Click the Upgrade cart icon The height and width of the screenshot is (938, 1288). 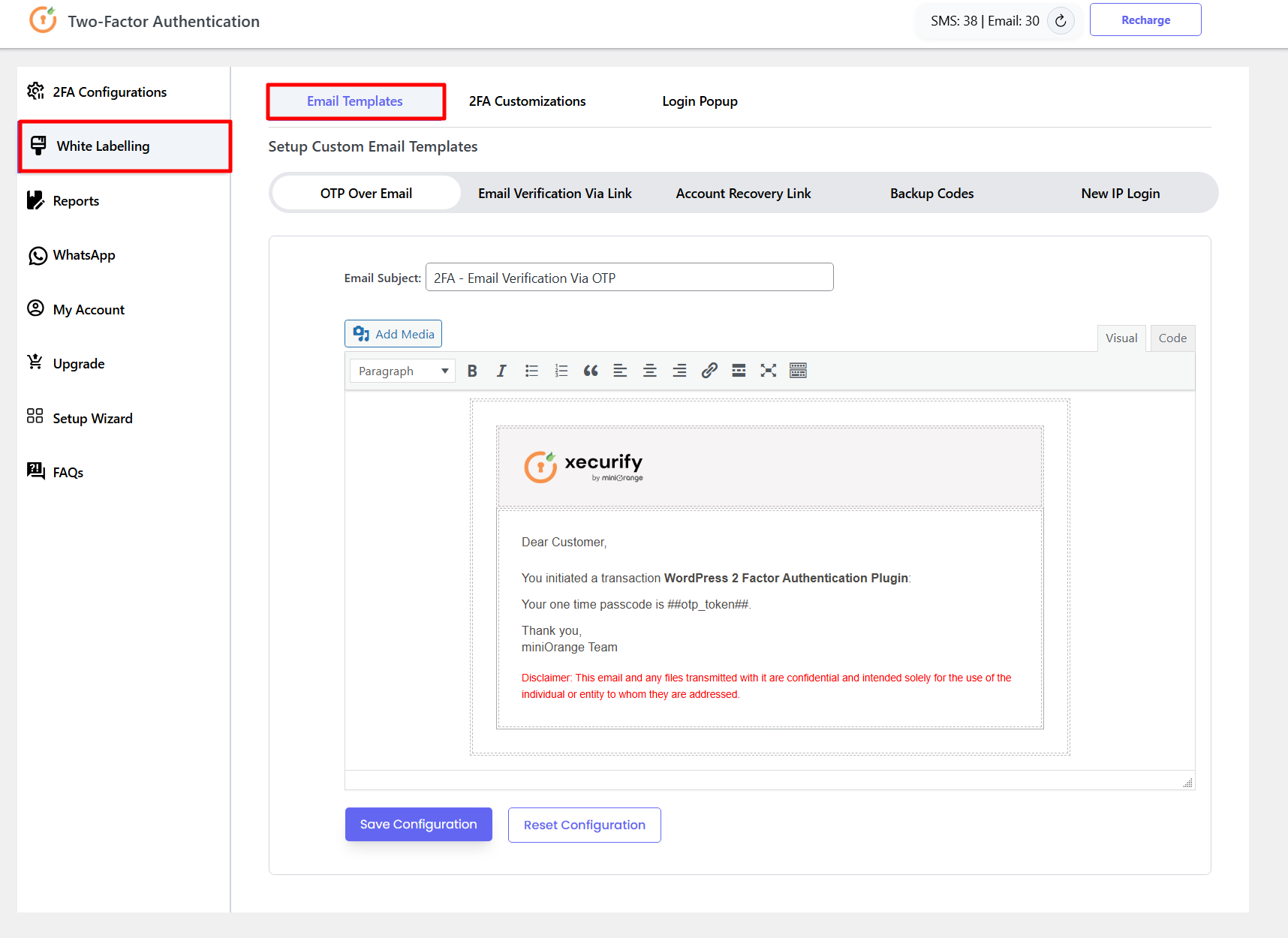tap(35, 362)
